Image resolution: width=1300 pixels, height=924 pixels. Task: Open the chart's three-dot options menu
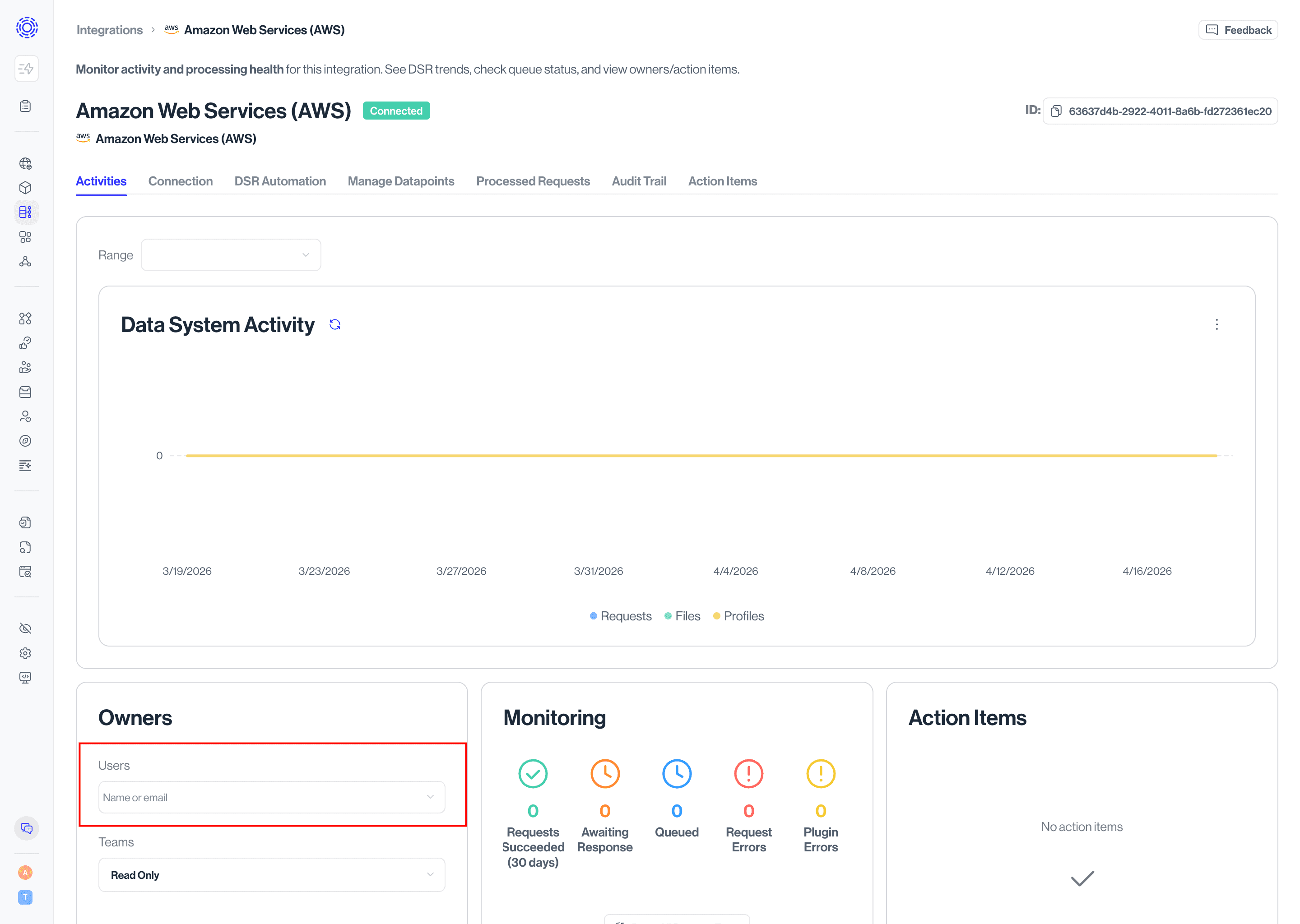pyautogui.click(x=1217, y=324)
